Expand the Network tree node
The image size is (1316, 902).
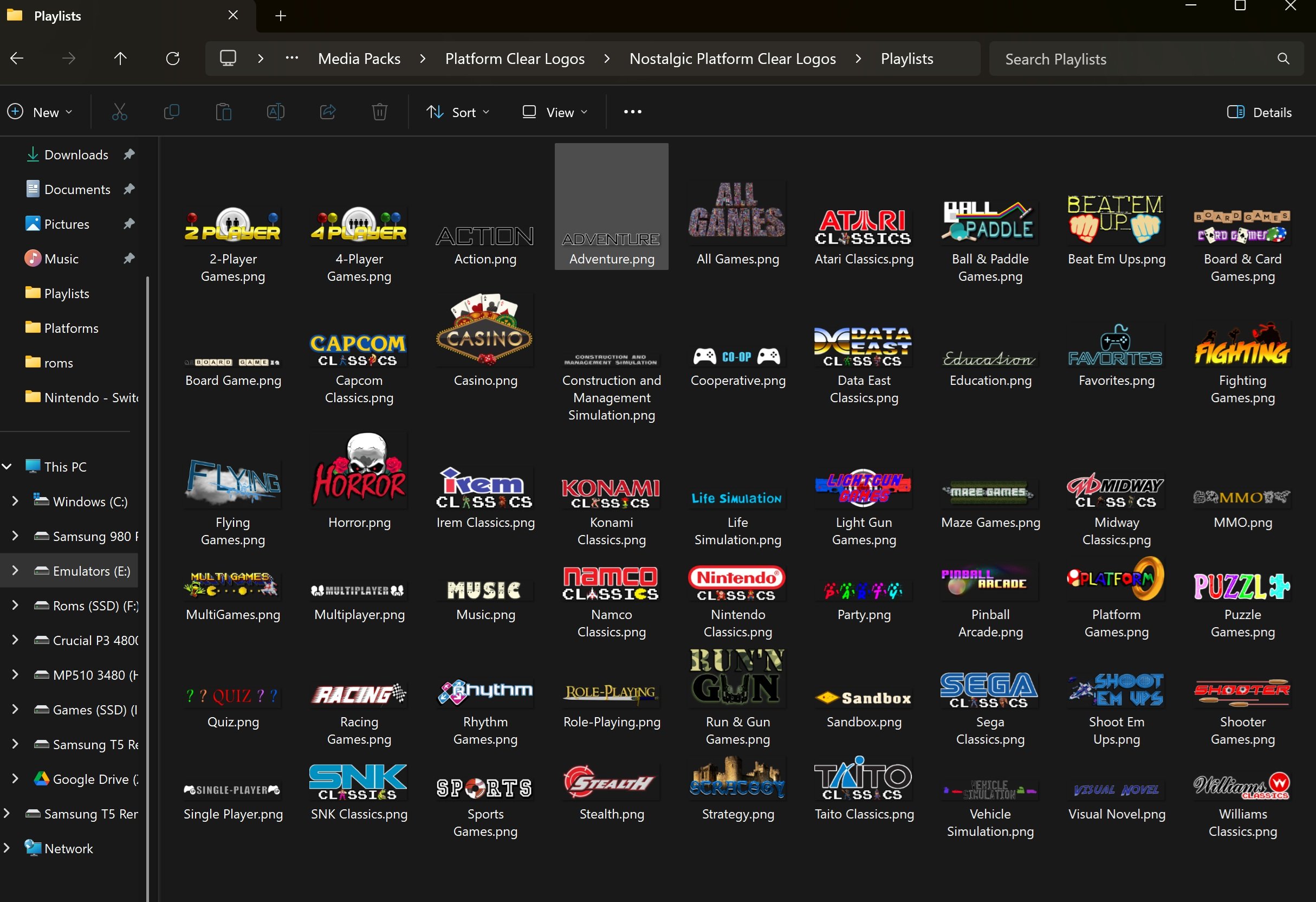point(7,848)
